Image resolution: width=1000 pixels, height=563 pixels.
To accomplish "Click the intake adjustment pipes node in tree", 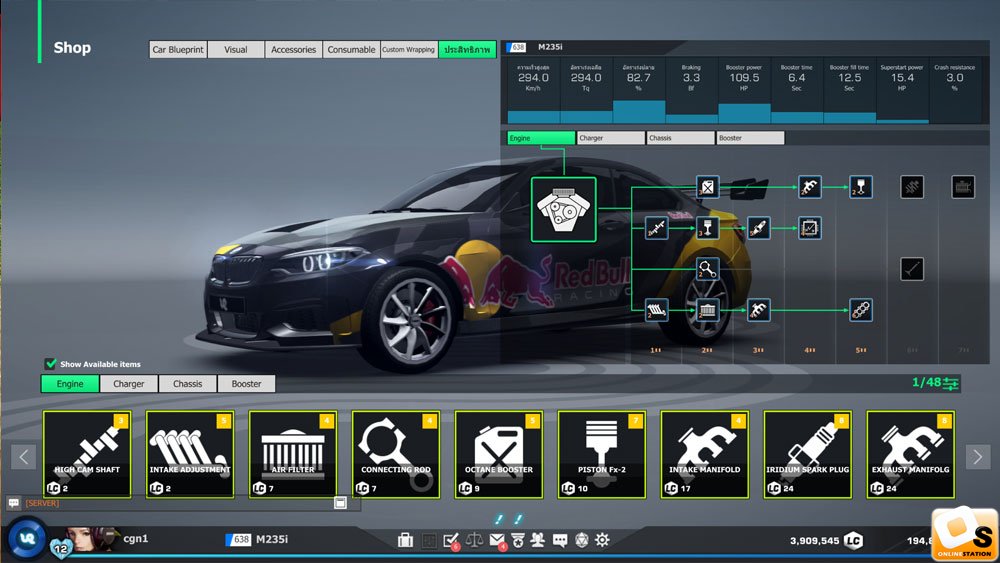I will [x=656, y=310].
